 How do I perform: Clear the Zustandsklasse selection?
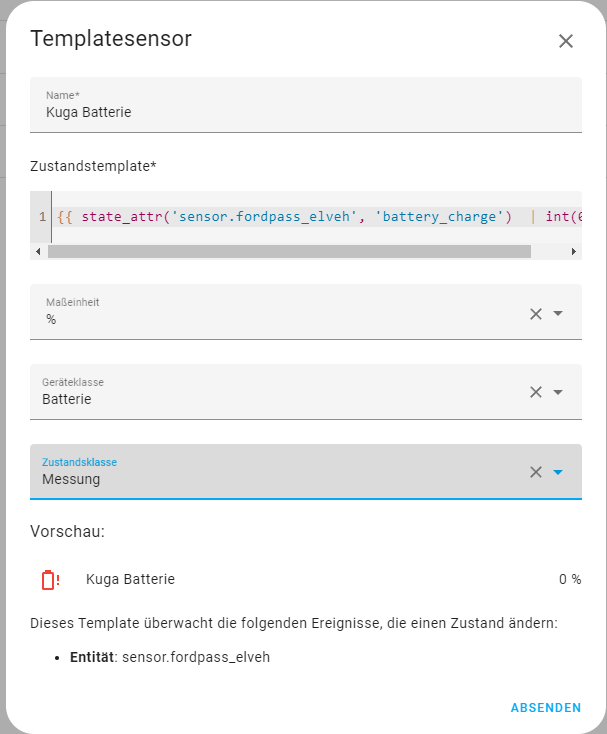coord(536,472)
